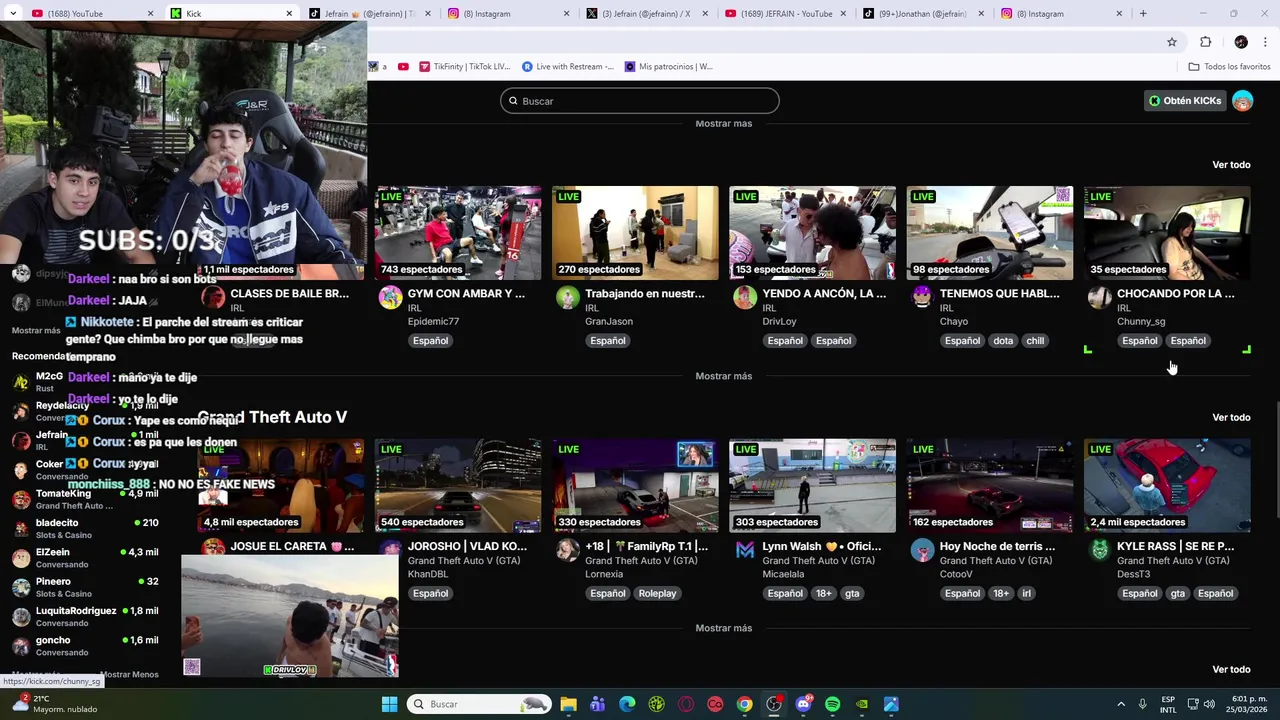
Task: Open OBS Studio taskbar icon
Action: [774, 704]
